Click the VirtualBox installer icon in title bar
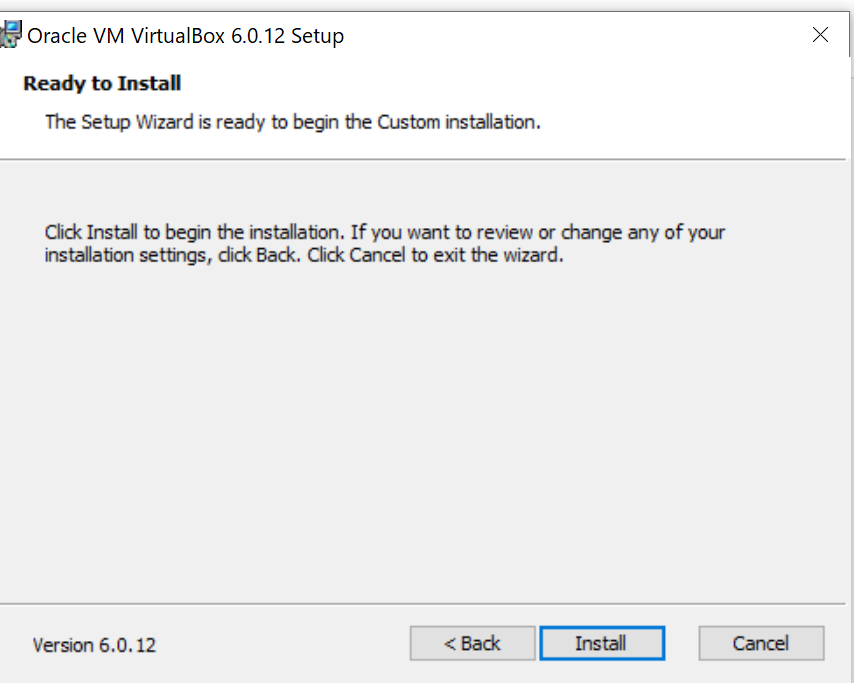The width and height of the screenshot is (854, 683). click(x=11, y=35)
